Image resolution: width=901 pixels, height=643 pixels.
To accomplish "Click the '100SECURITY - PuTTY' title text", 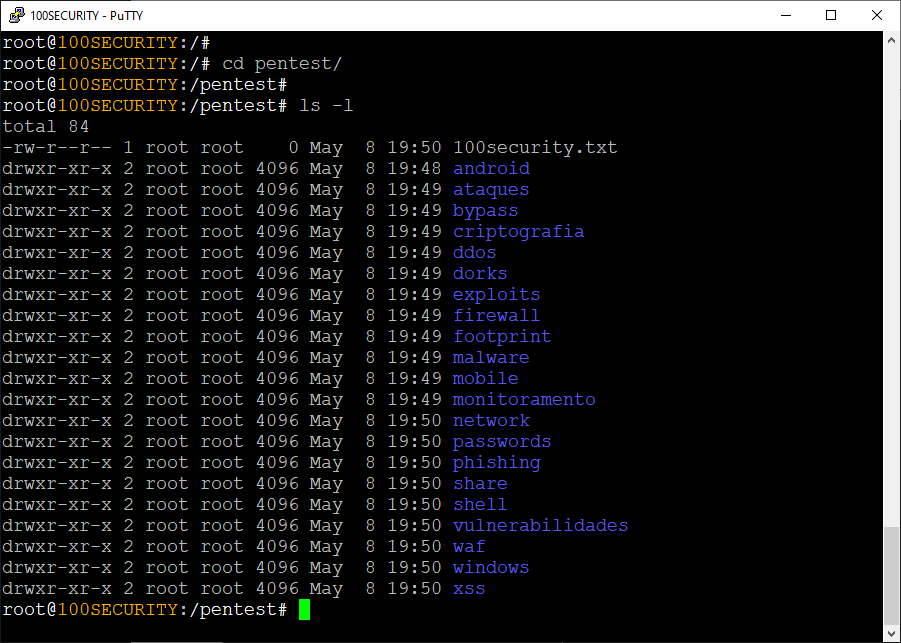I will point(86,16).
